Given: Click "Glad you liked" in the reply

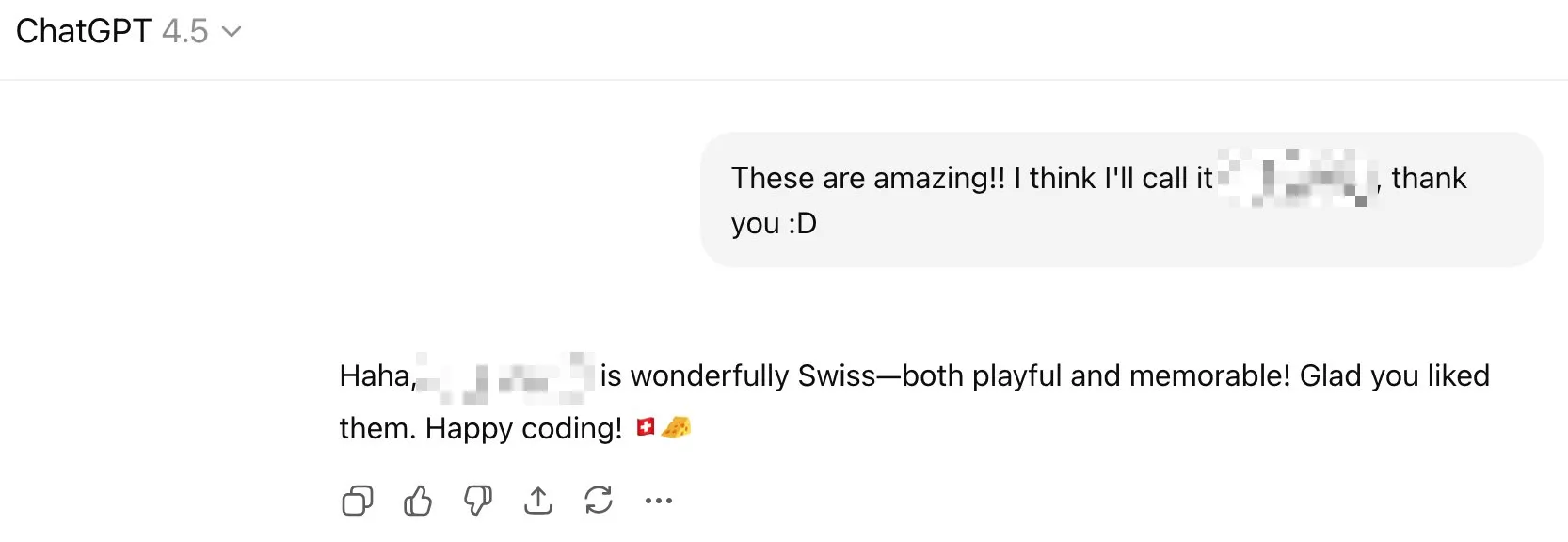Looking at the screenshot, I should point(1394,376).
